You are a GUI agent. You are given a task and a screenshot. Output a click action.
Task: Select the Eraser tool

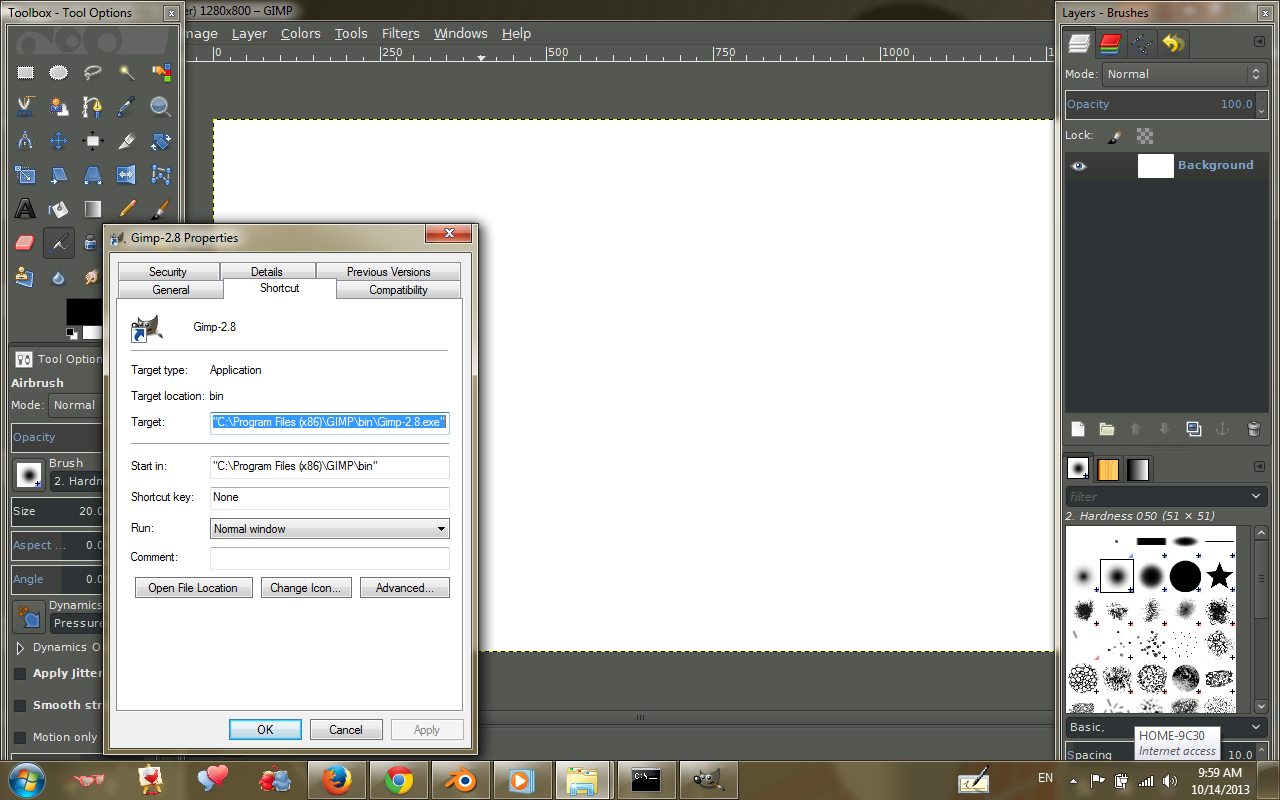pyautogui.click(x=25, y=243)
